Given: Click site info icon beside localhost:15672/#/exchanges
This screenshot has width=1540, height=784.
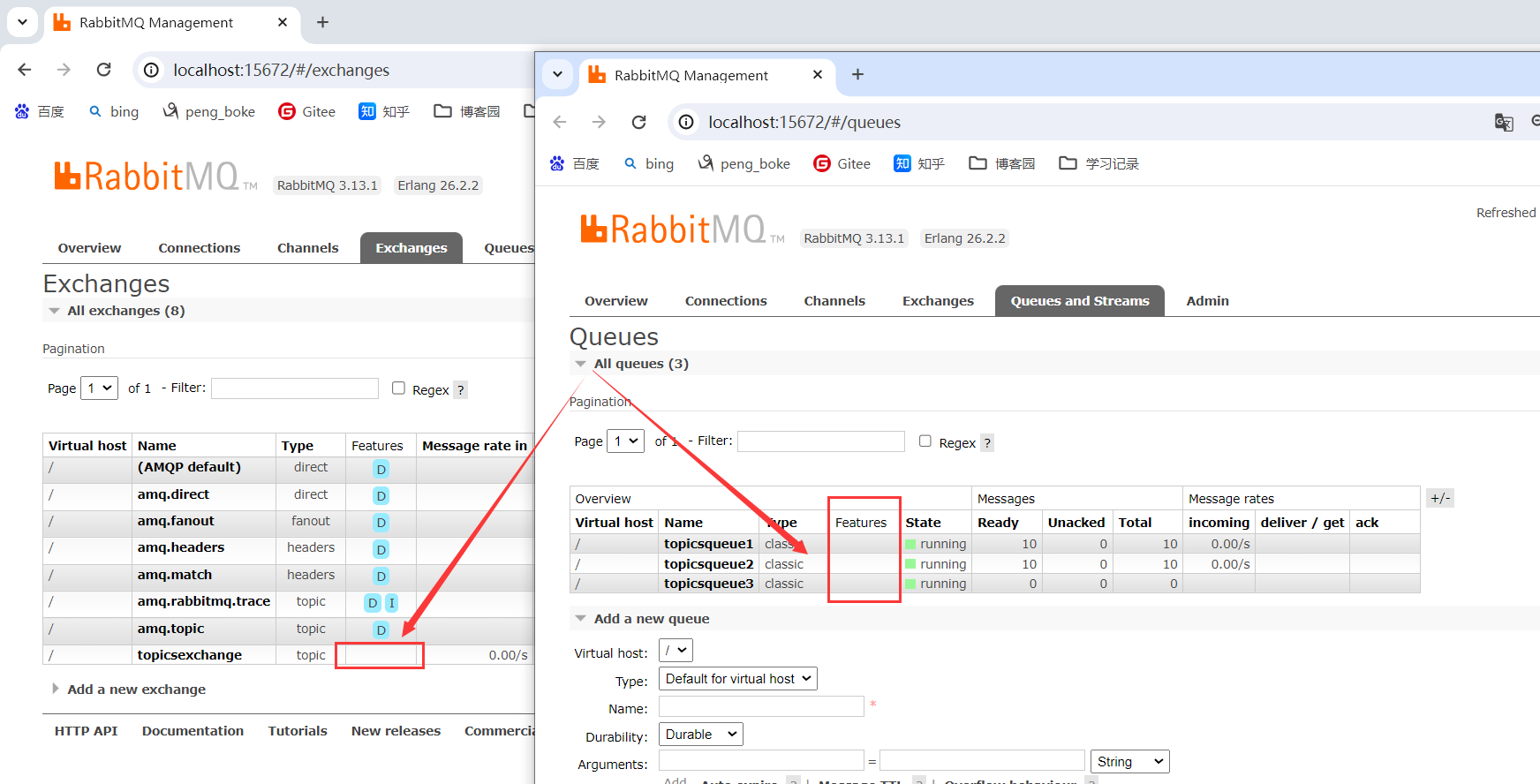Looking at the screenshot, I should [152, 70].
